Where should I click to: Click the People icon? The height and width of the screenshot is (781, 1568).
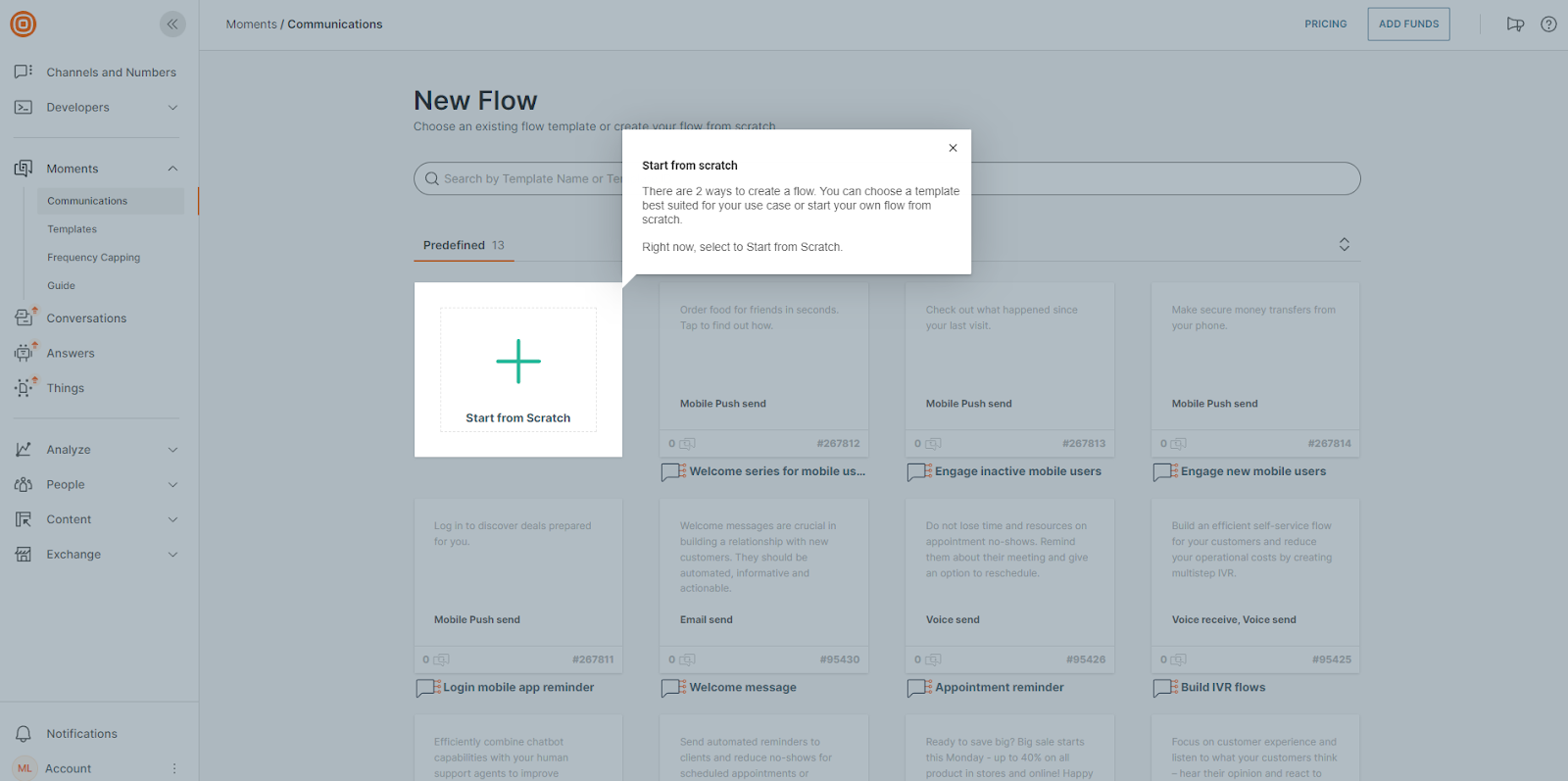tap(24, 484)
